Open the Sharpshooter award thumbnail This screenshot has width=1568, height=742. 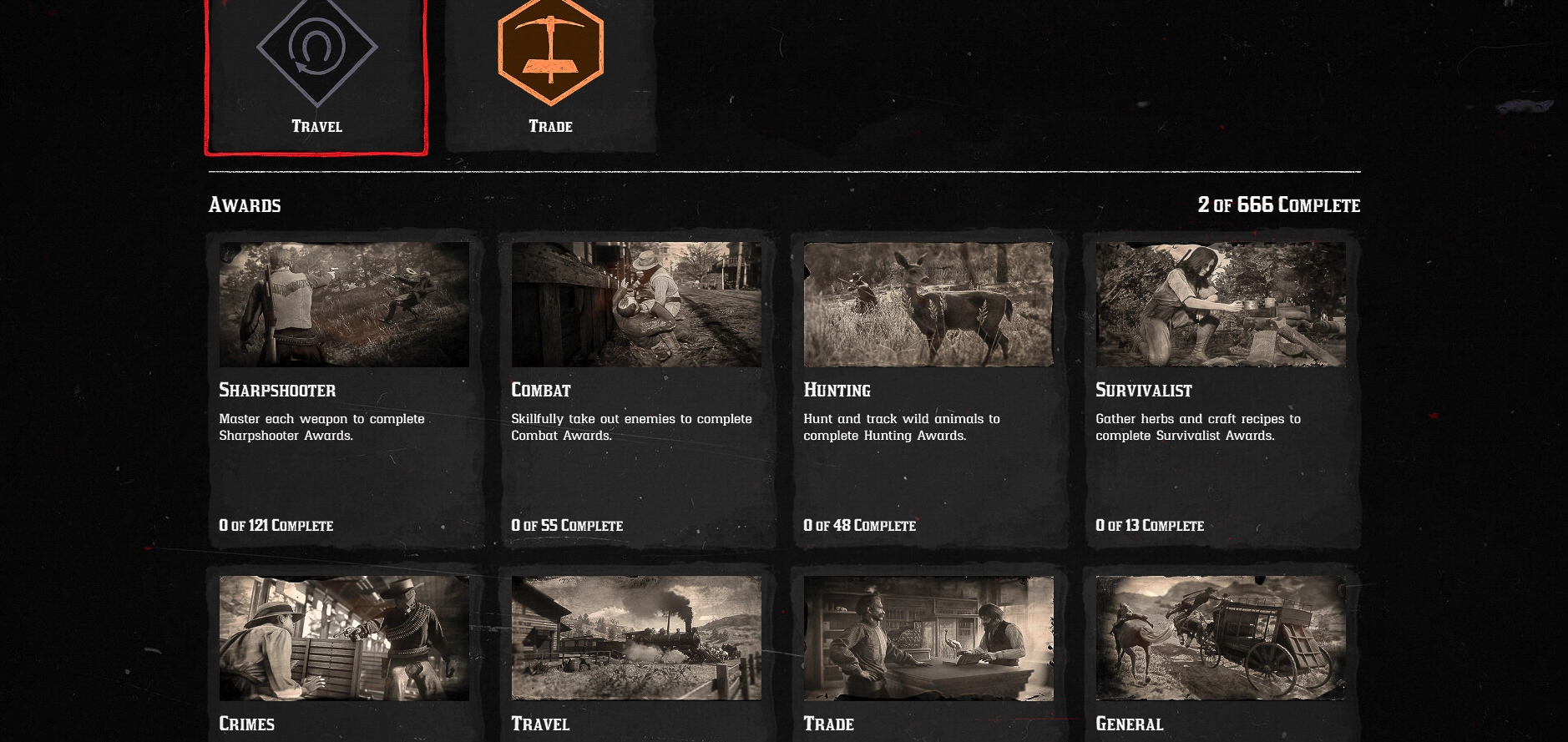(x=344, y=305)
